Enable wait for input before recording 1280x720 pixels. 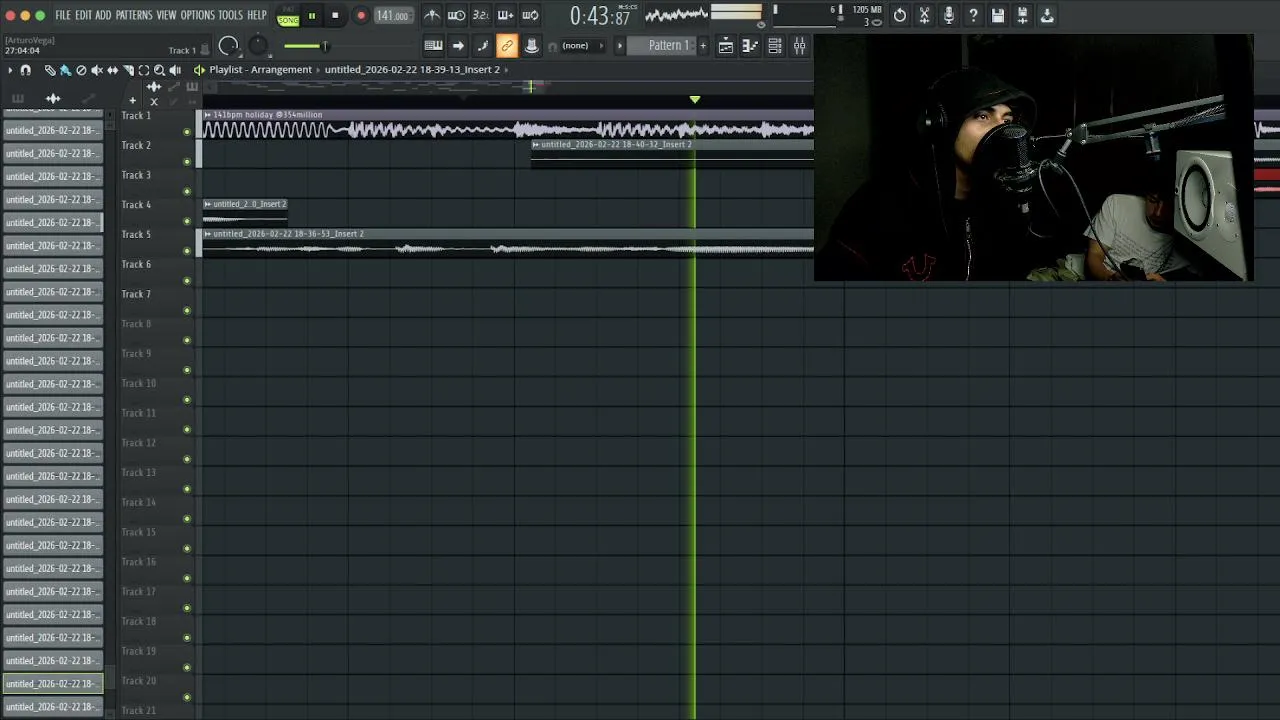click(x=456, y=15)
